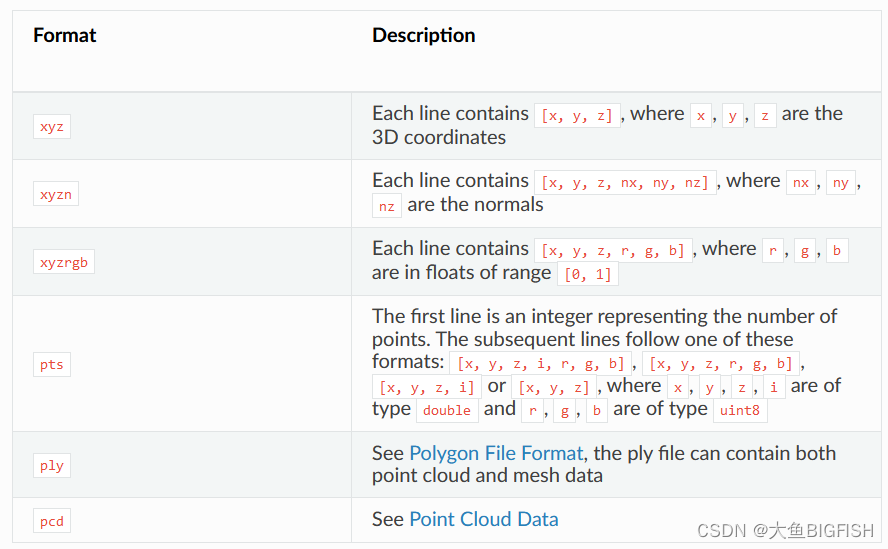Image resolution: width=888 pixels, height=549 pixels.
Task: Click the double type code tag
Action: [447, 410]
